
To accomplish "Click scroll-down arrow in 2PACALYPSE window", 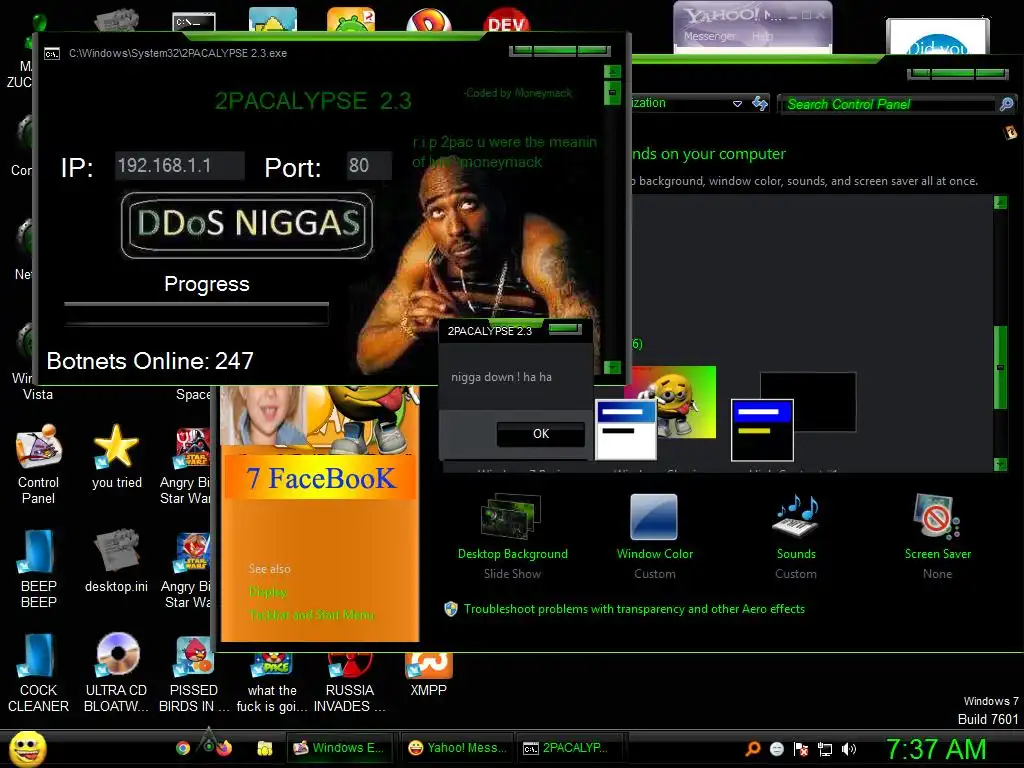I will point(612,367).
